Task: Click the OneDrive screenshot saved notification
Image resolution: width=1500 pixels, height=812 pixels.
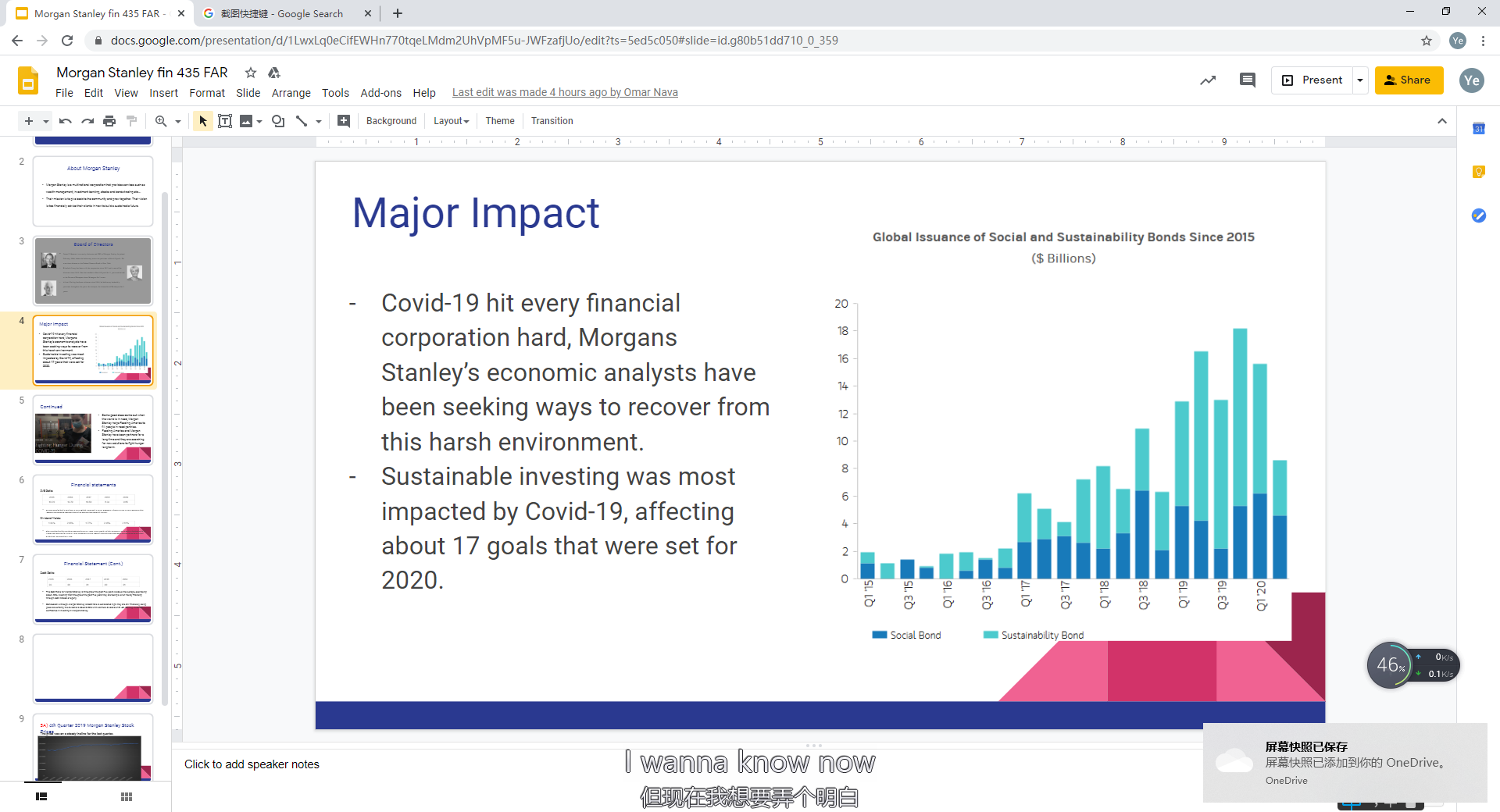Action: pyautogui.click(x=1345, y=763)
